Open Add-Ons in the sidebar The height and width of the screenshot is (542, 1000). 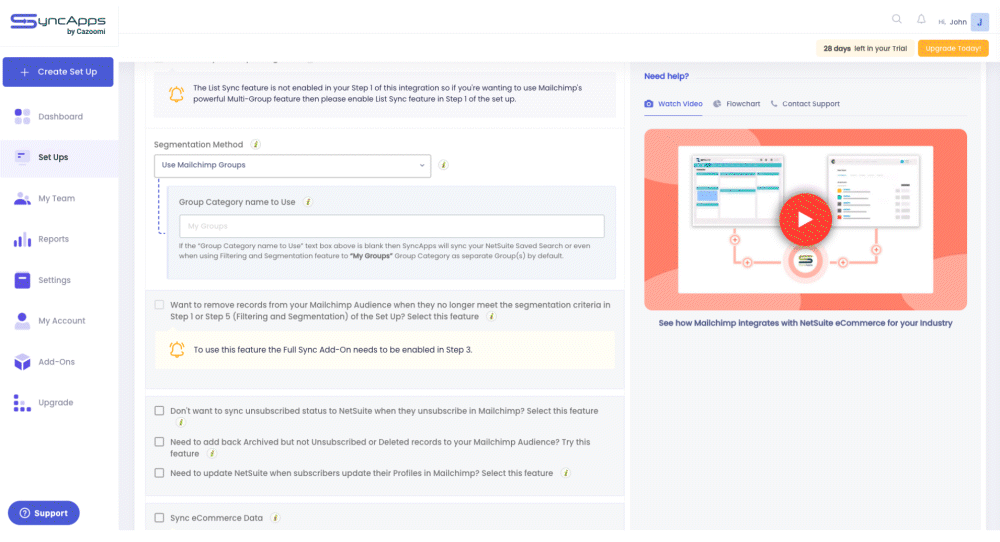59,362
